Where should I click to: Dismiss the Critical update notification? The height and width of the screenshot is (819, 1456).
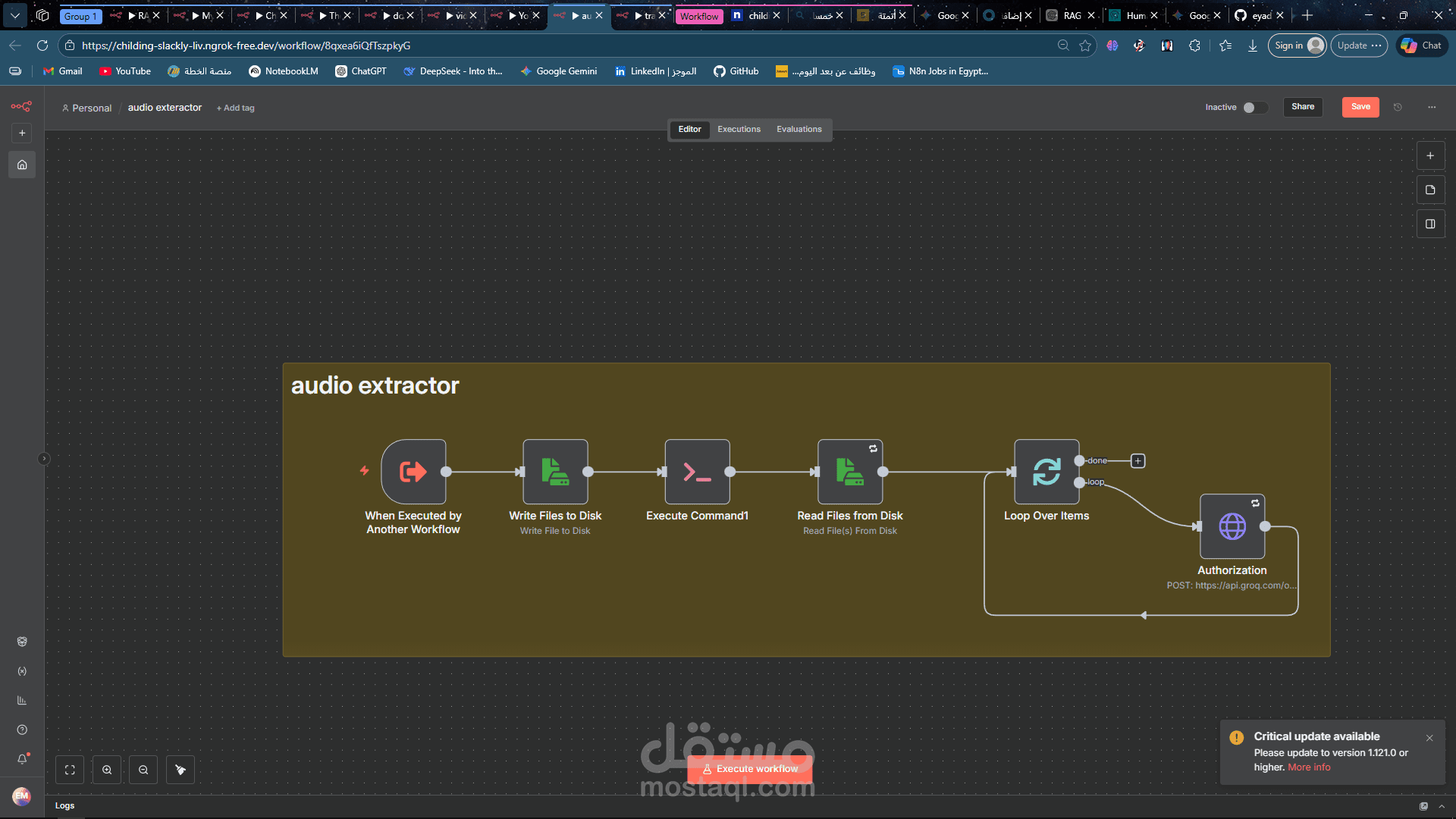(1429, 738)
